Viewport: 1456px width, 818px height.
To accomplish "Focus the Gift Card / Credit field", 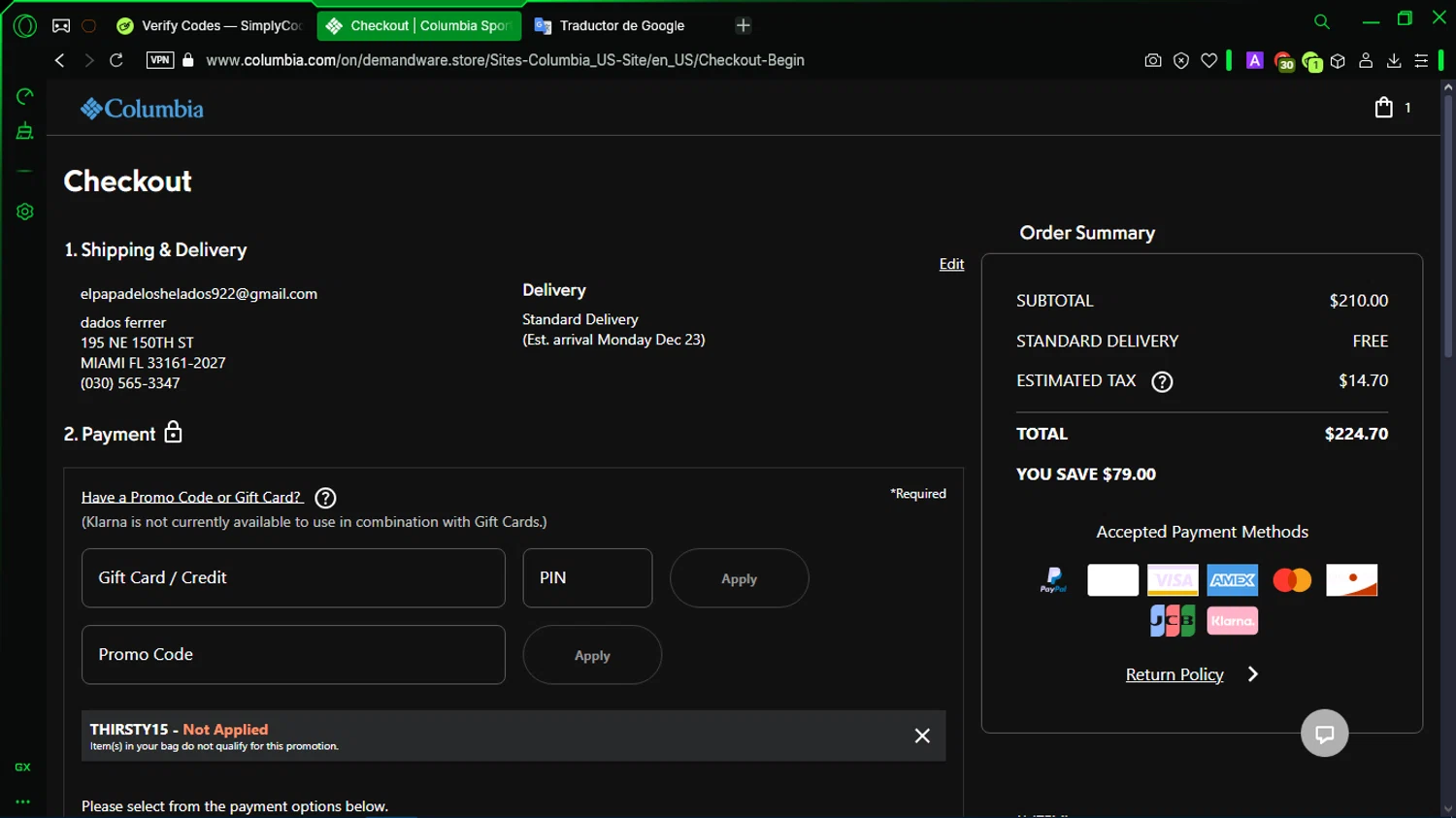I will click(293, 578).
